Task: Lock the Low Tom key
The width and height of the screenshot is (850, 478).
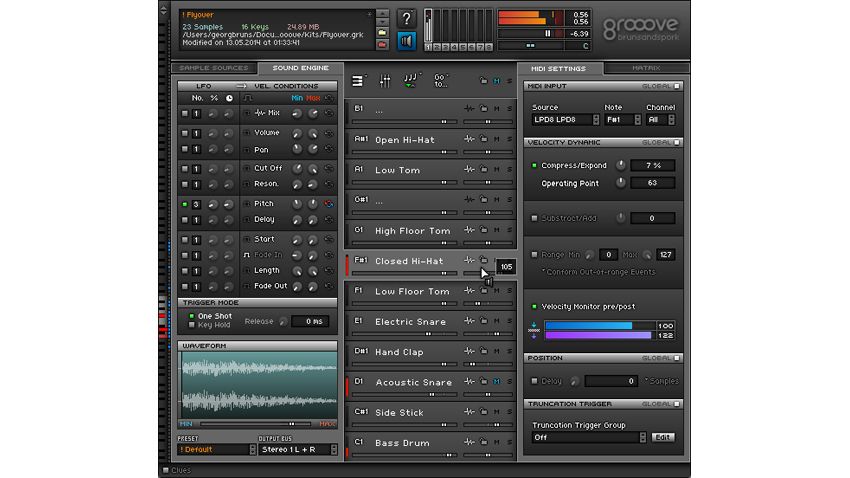Action: click(483, 170)
